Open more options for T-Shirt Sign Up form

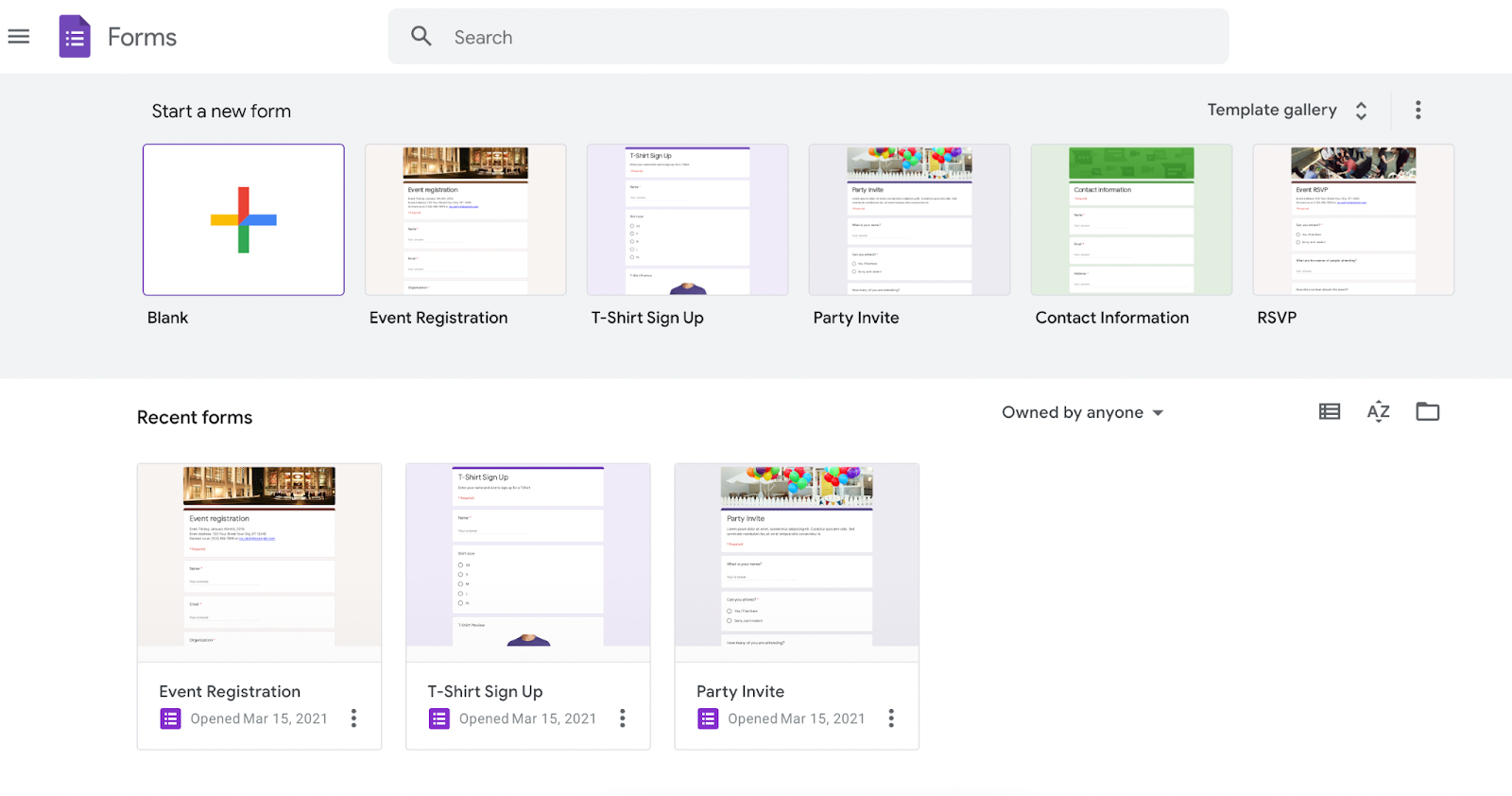click(622, 718)
